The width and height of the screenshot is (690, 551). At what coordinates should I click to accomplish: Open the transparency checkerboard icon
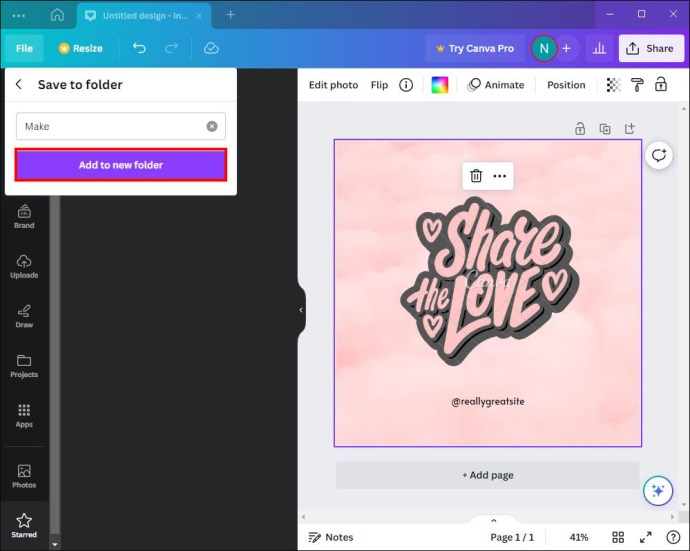point(613,84)
